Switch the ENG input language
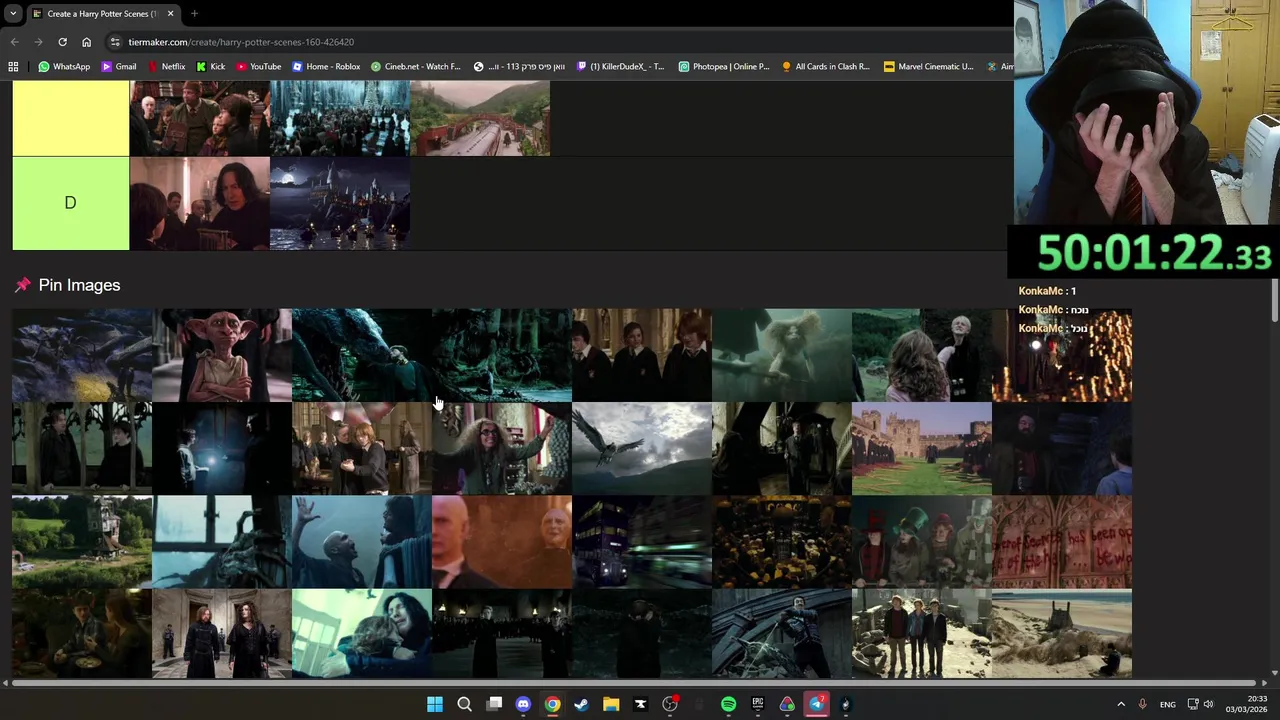Image resolution: width=1280 pixels, height=720 pixels. point(1167,704)
